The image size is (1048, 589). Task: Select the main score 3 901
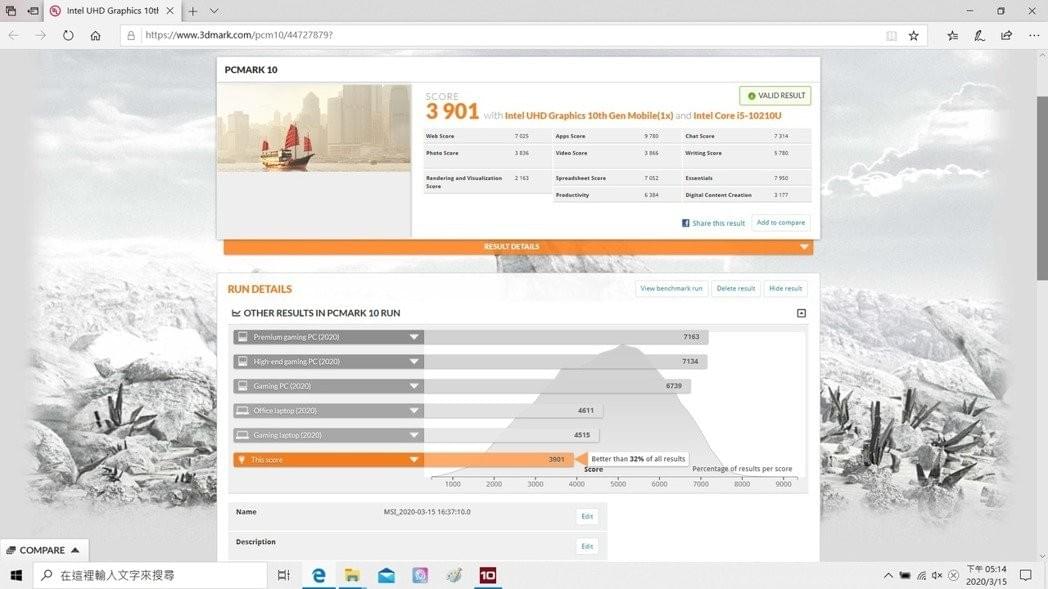[x=452, y=112]
